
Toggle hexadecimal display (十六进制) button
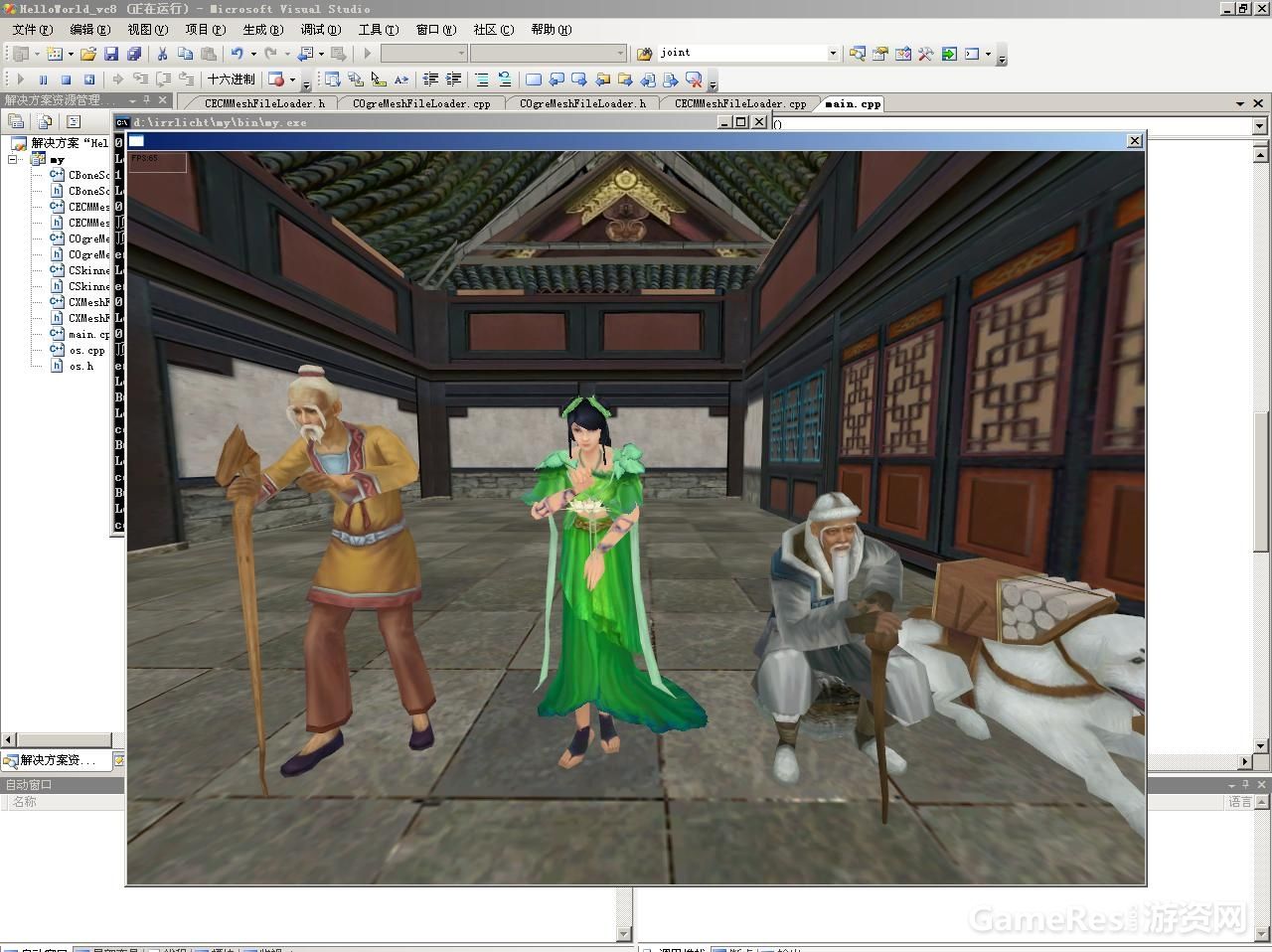(231, 79)
